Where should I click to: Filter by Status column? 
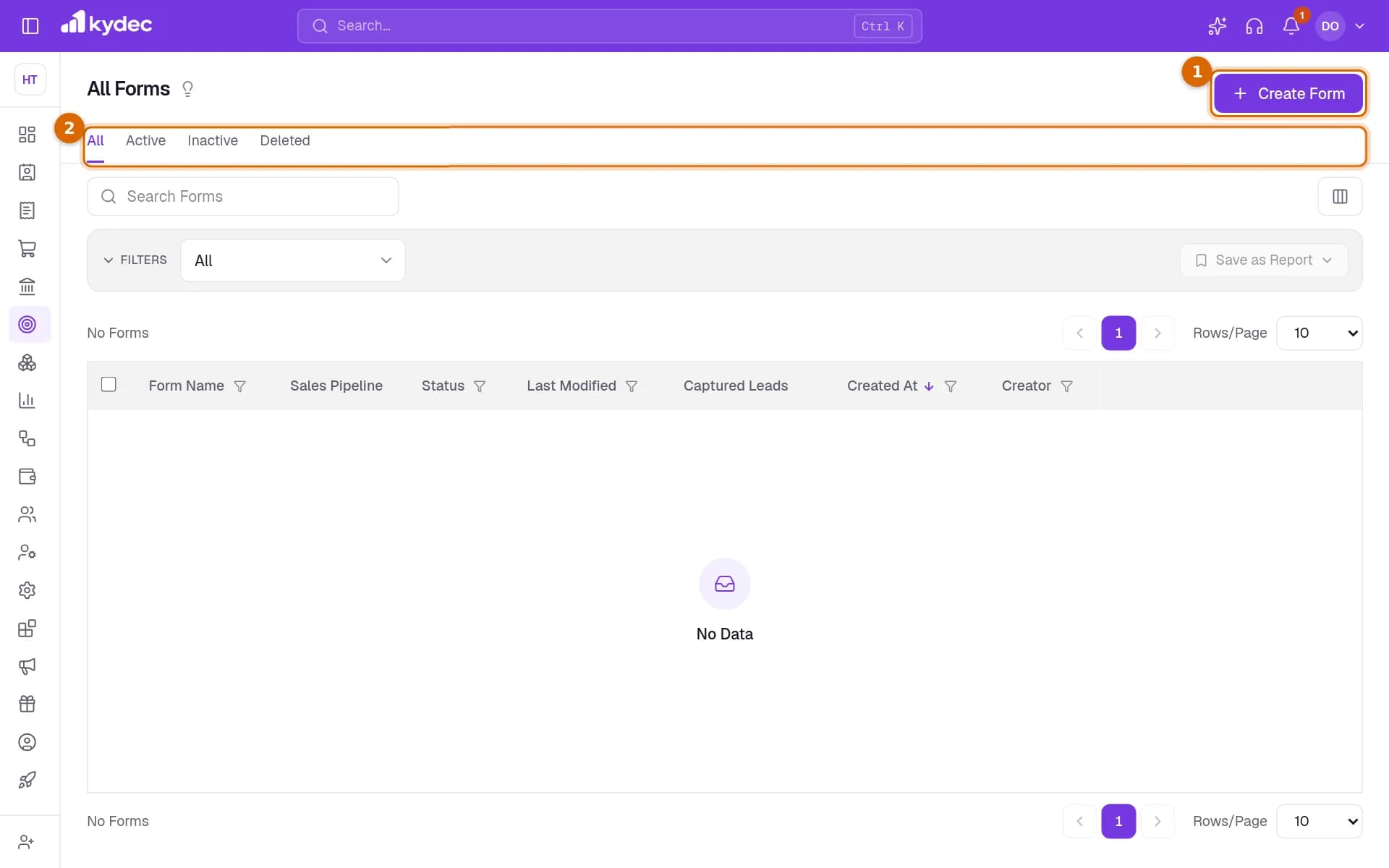(x=479, y=387)
